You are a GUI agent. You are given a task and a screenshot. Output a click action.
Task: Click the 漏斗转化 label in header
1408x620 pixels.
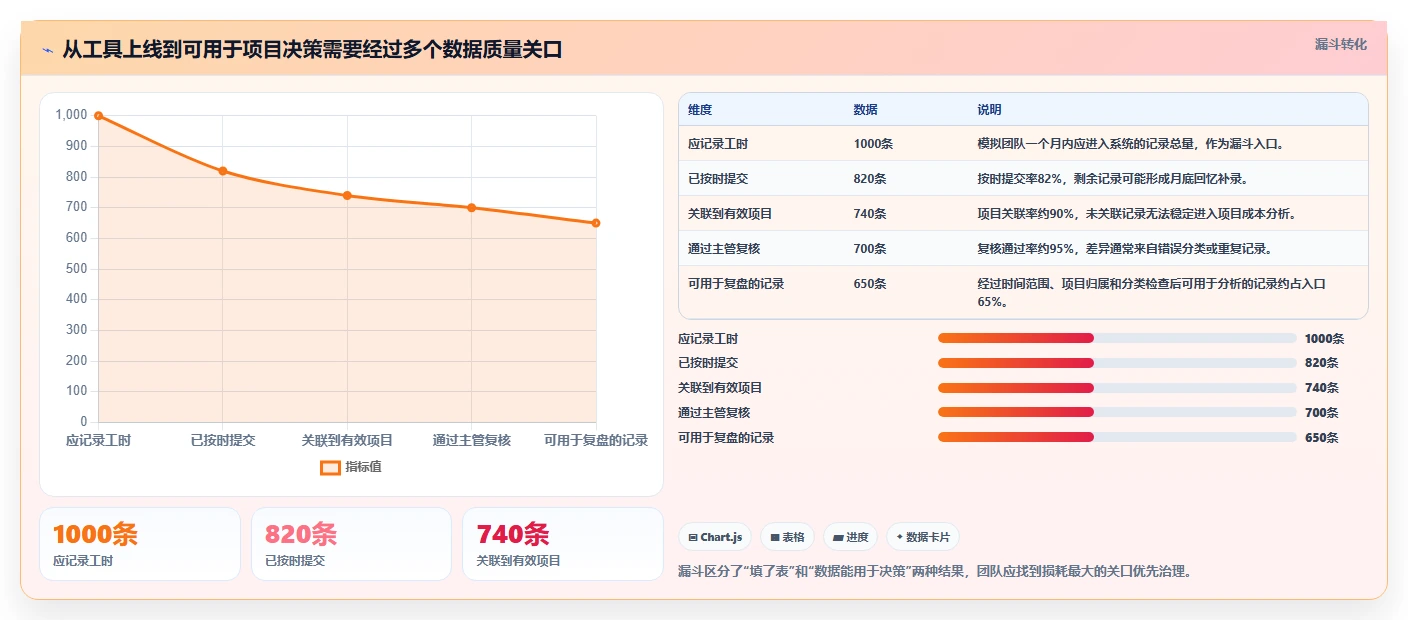[x=1340, y=44]
